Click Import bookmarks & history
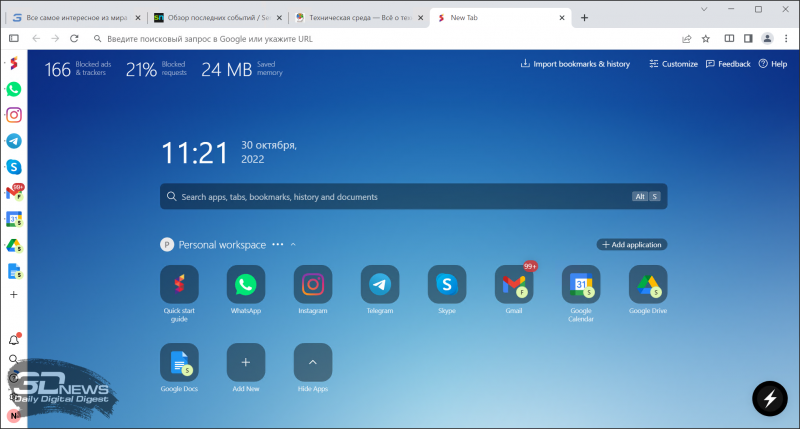The width and height of the screenshot is (800, 429). [x=575, y=64]
